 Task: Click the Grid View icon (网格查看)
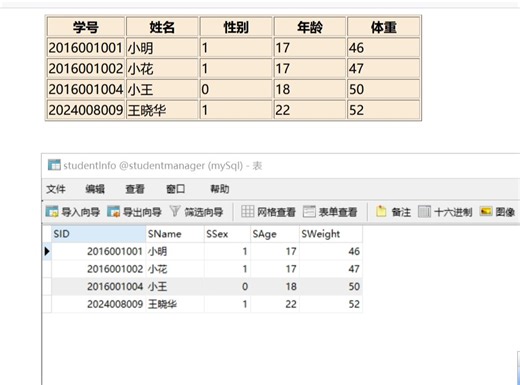point(247,211)
